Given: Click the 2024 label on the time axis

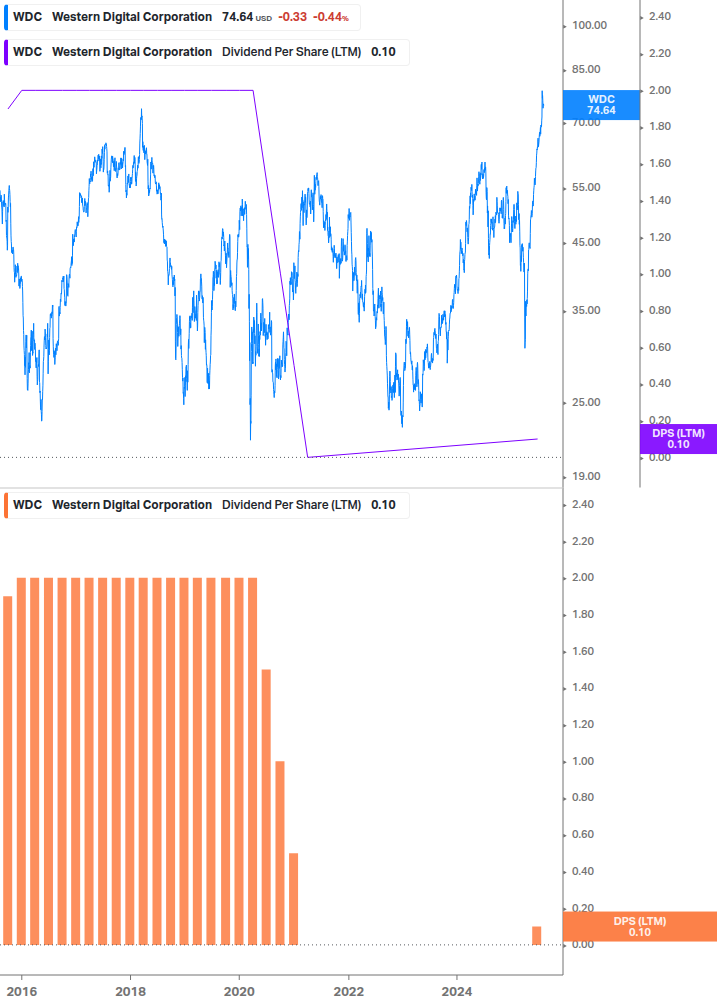Looking at the screenshot, I should point(457,992).
